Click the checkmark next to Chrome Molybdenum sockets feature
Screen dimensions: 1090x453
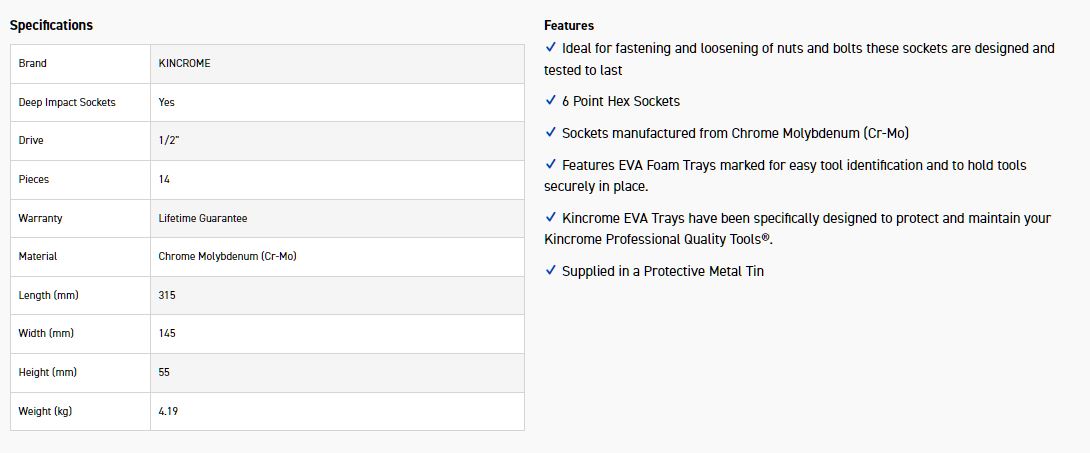click(x=550, y=133)
